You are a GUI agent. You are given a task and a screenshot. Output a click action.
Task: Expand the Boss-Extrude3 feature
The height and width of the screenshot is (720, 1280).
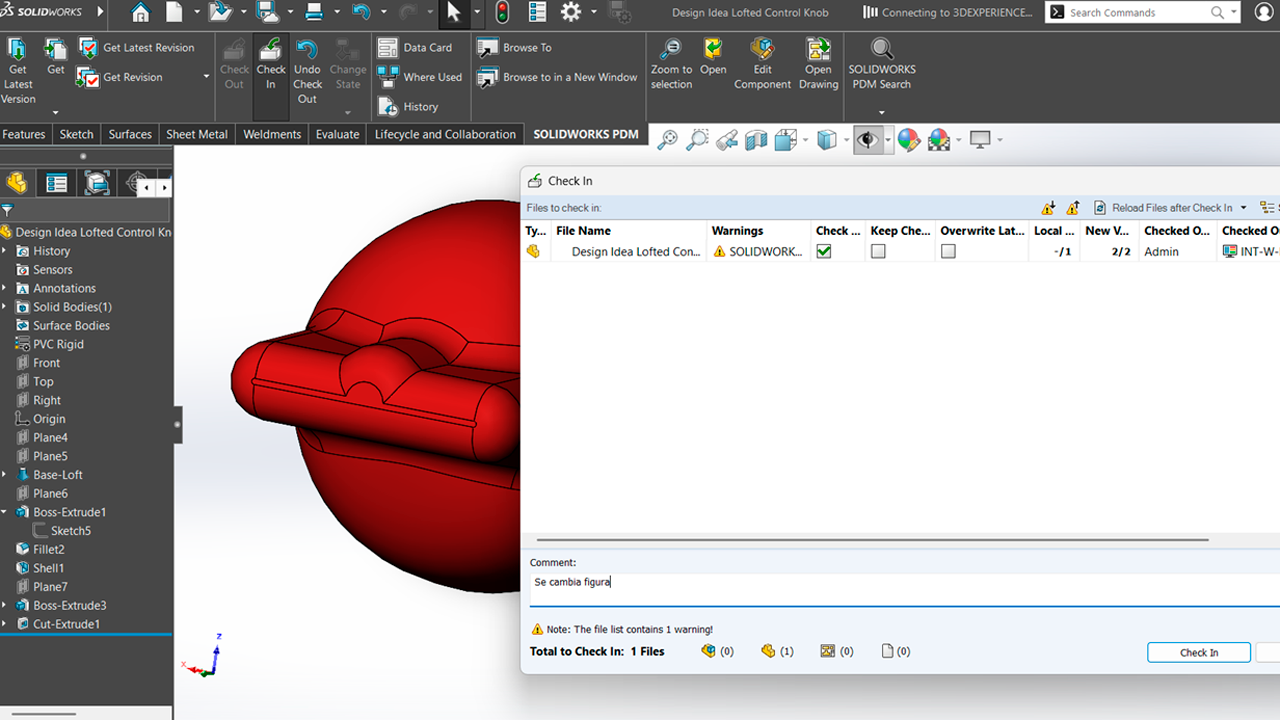(x=5, y=605)
